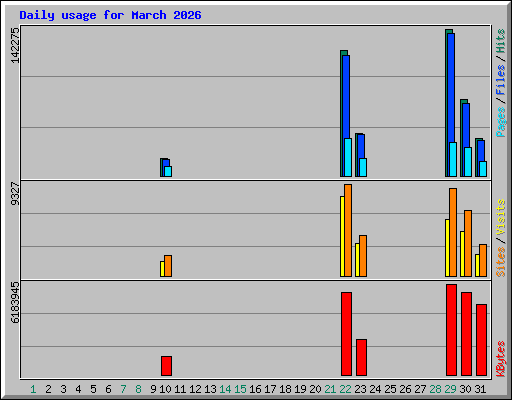
Task: Click the cyan Pages bar for day 22
Action: click(348, 157)
